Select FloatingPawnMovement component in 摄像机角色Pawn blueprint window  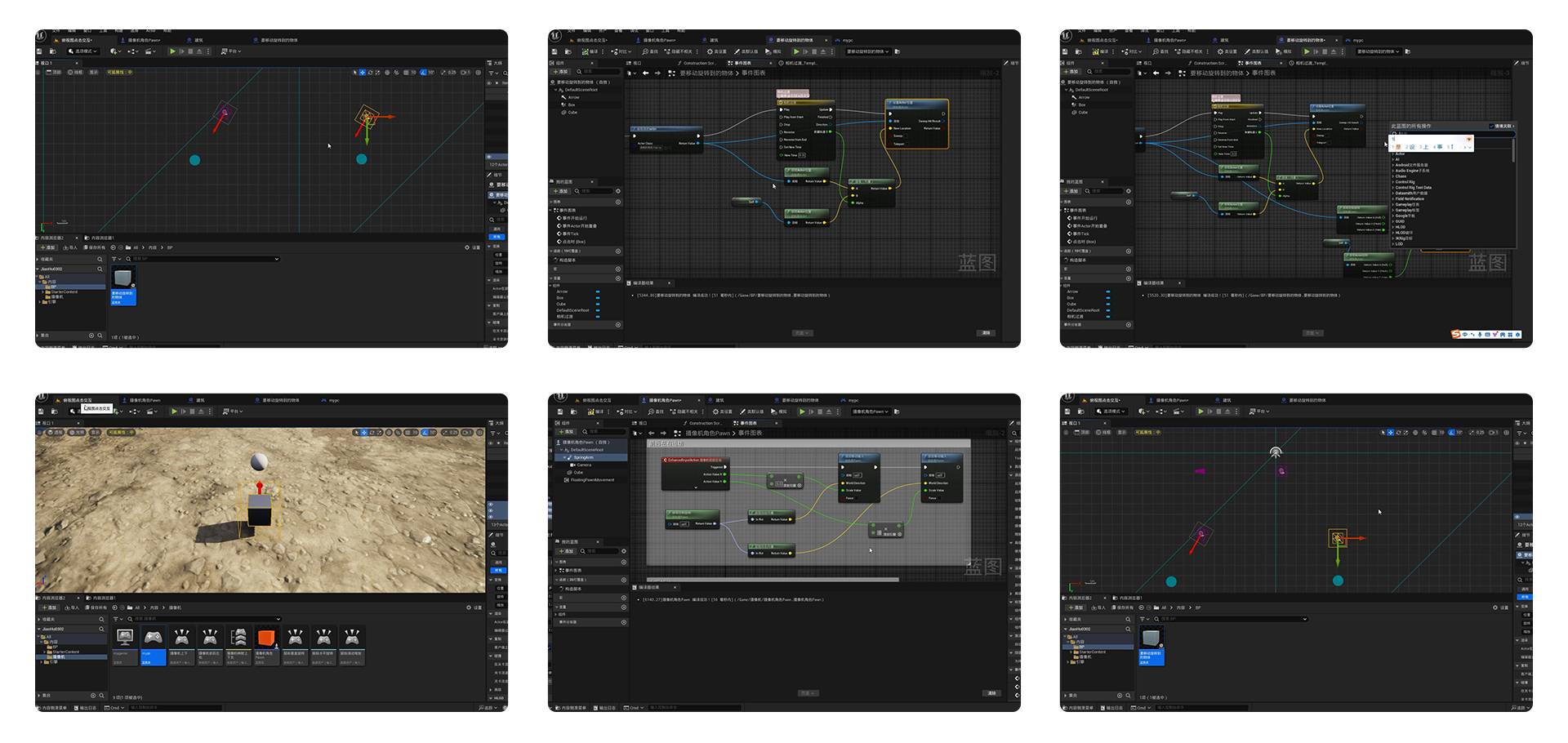click(x=590, y=480)
